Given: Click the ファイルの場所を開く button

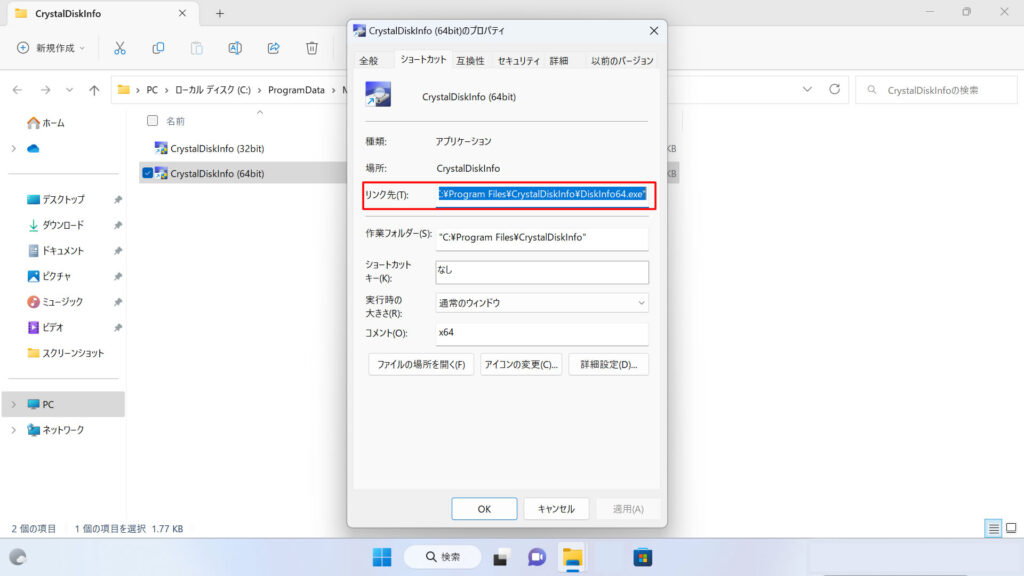Looking at the screenshot, I should (x=421, y=364).
